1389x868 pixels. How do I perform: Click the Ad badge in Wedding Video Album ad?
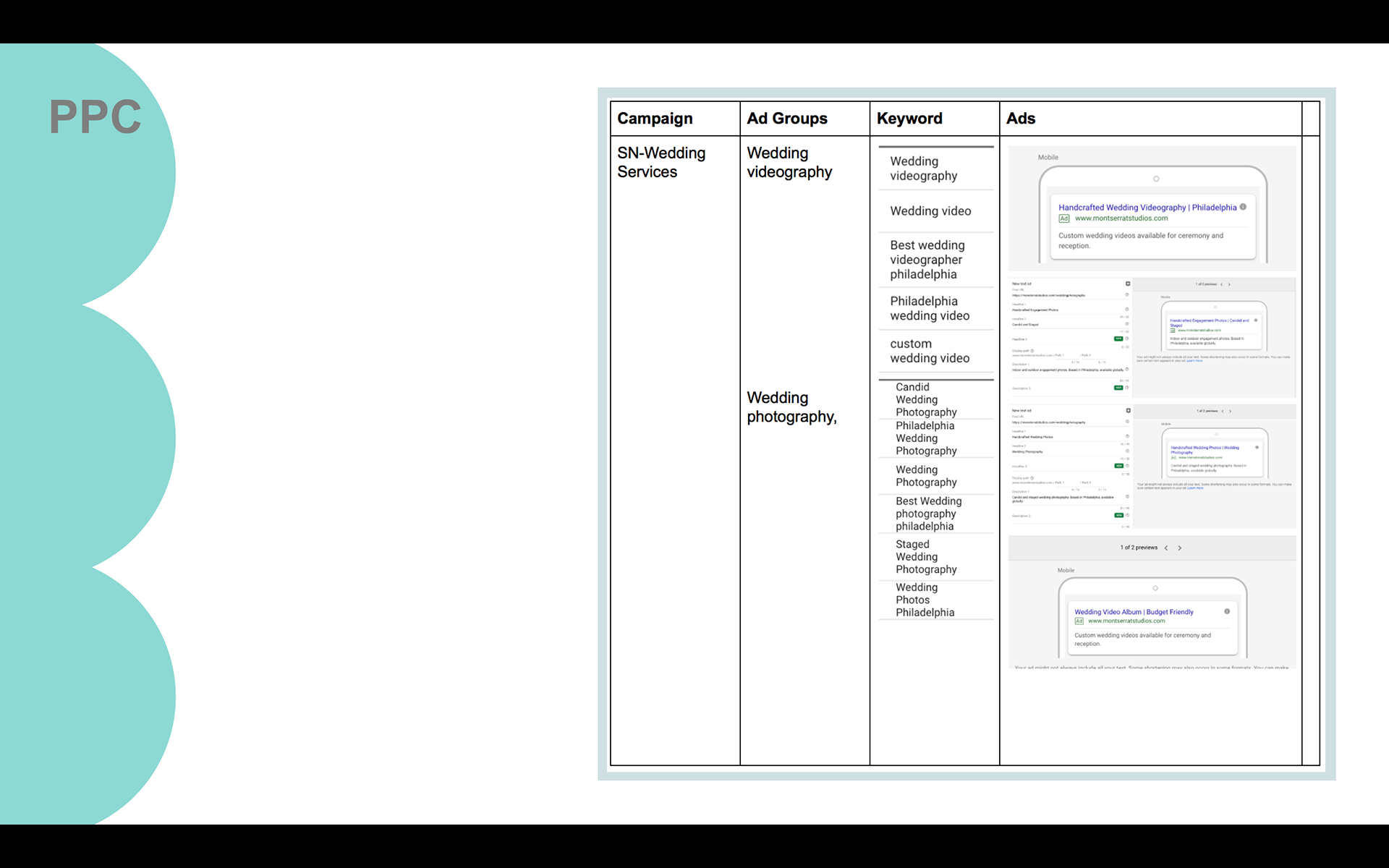coord(1079,621)
